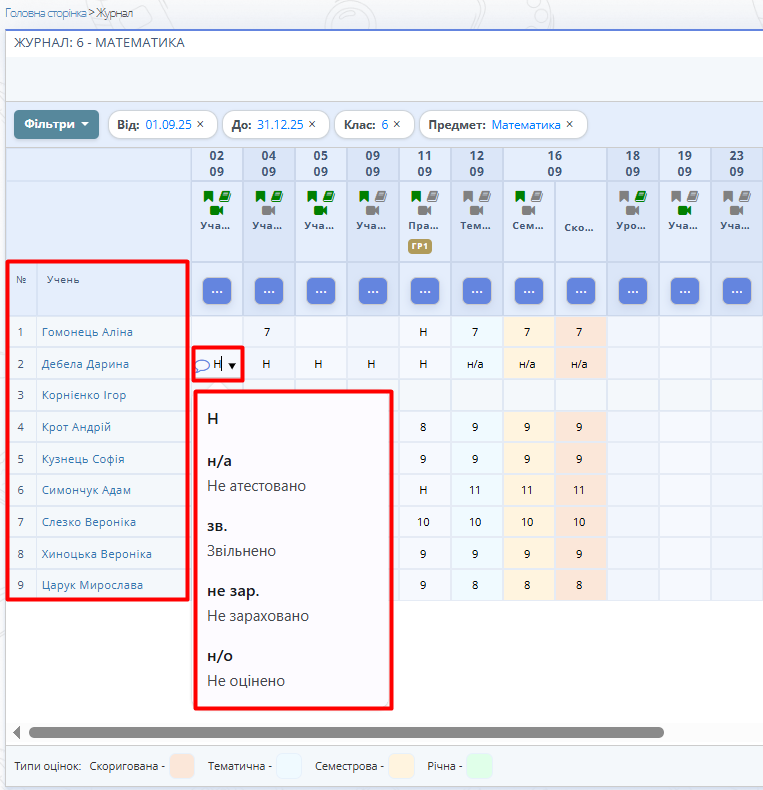Open student Гомонець Аліна's profile link
Screen dimensions: 763x790
point(87,332)
